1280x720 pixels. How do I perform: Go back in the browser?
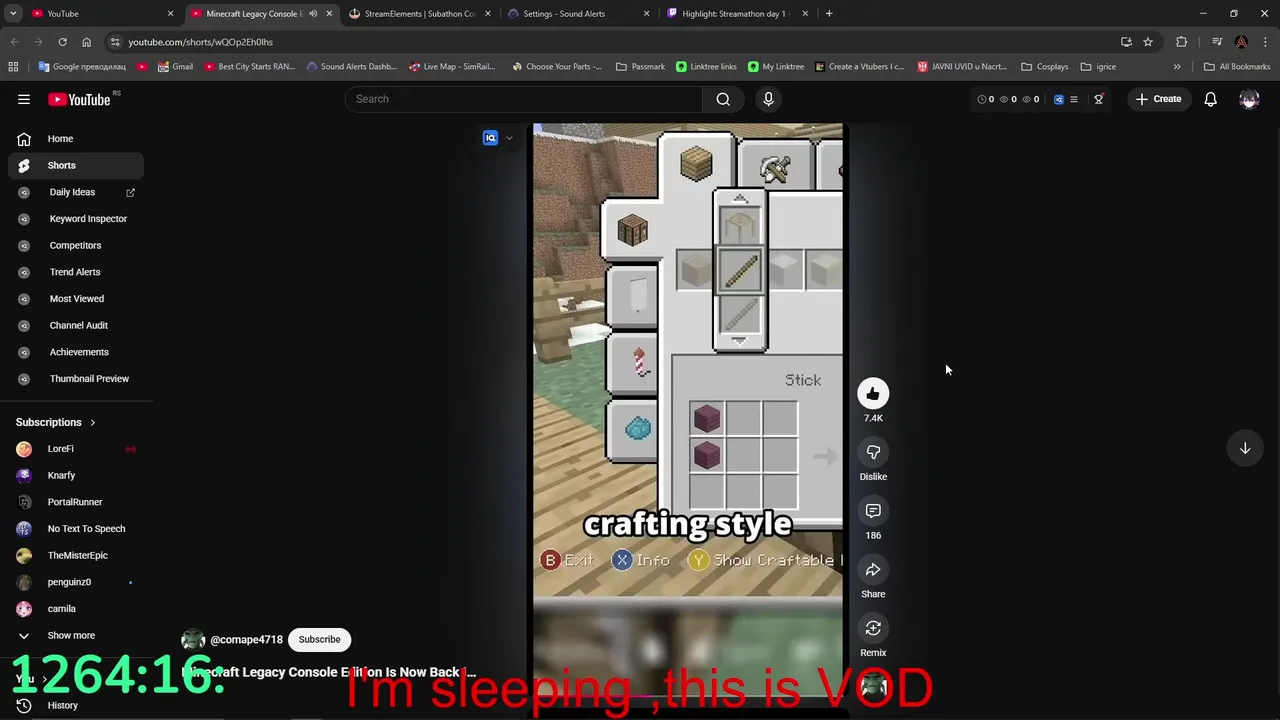(14, 42)
